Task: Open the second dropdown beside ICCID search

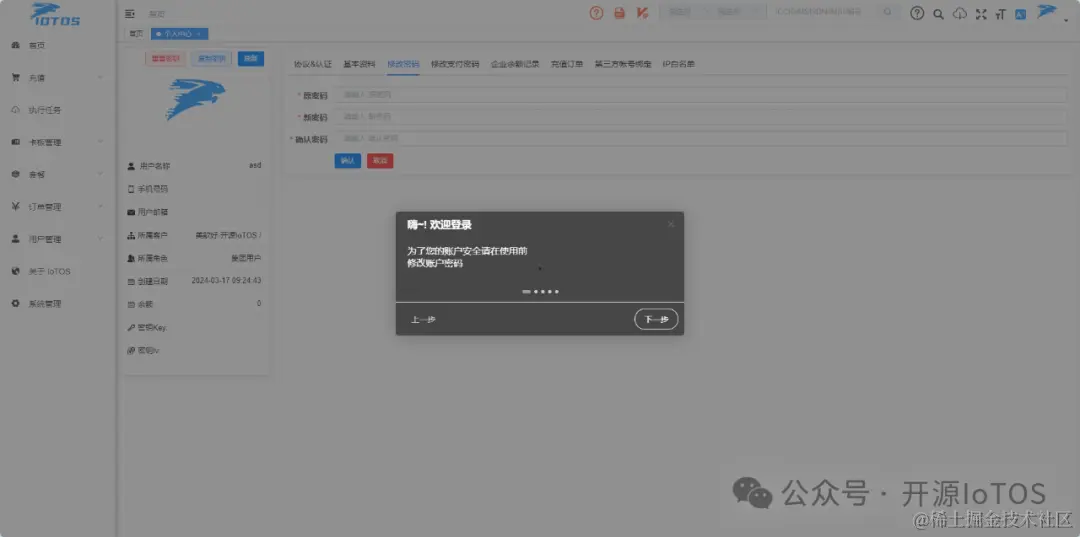Action: click(736, 12)
